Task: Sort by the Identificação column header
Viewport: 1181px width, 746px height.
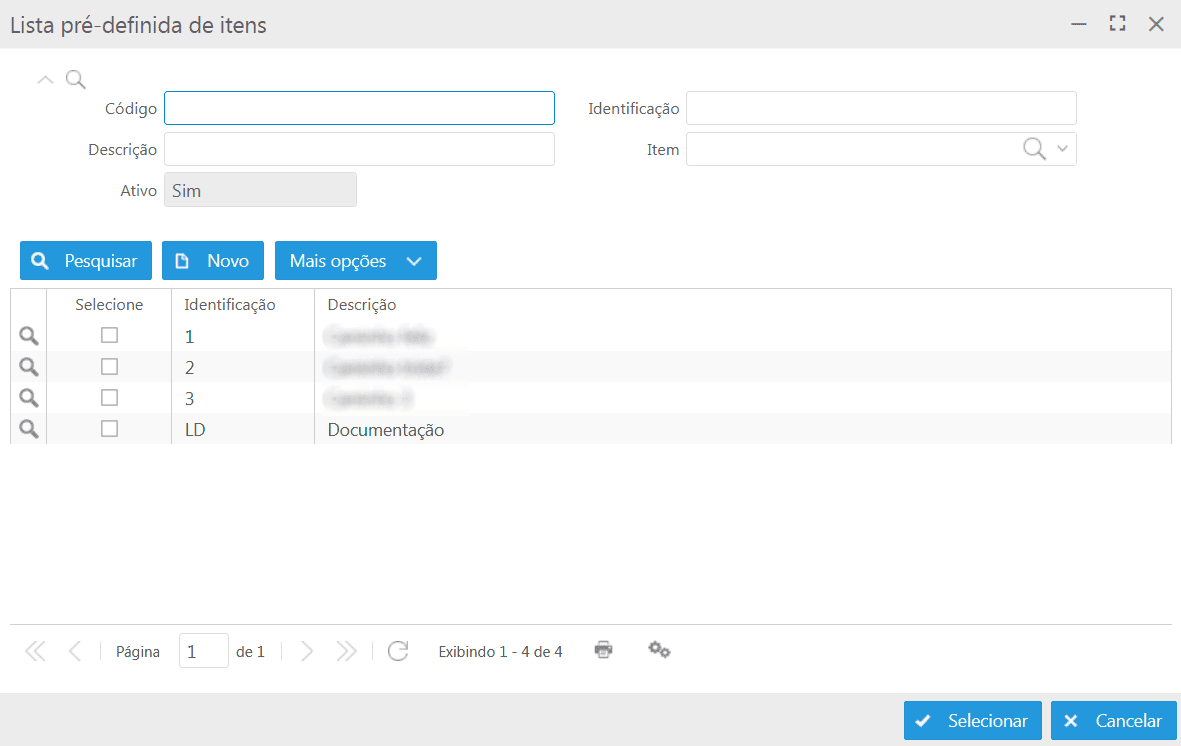Action: [x=230, y=305]
